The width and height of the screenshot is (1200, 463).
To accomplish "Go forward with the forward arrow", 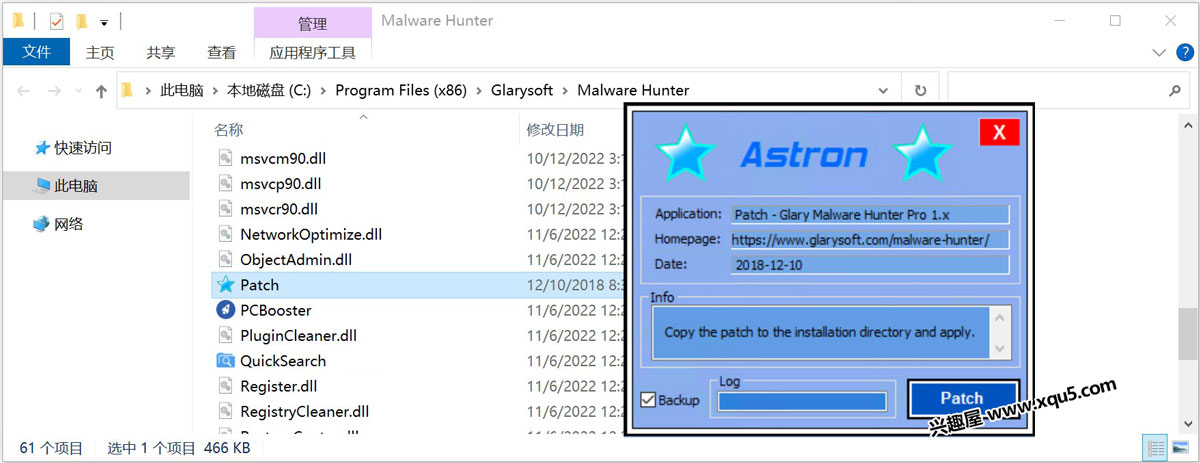I will click(x=55, y=90).
